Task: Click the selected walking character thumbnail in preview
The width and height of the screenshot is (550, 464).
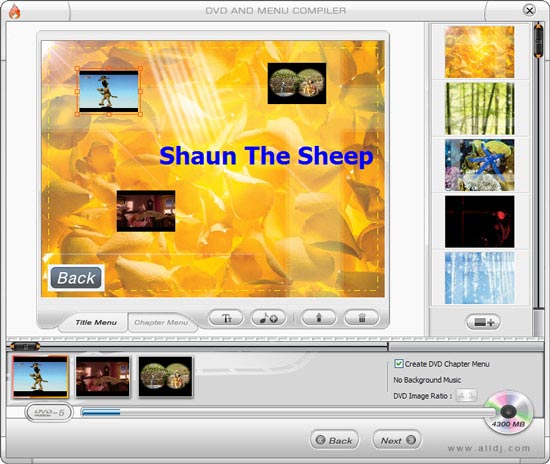Action: coord(109,91)
